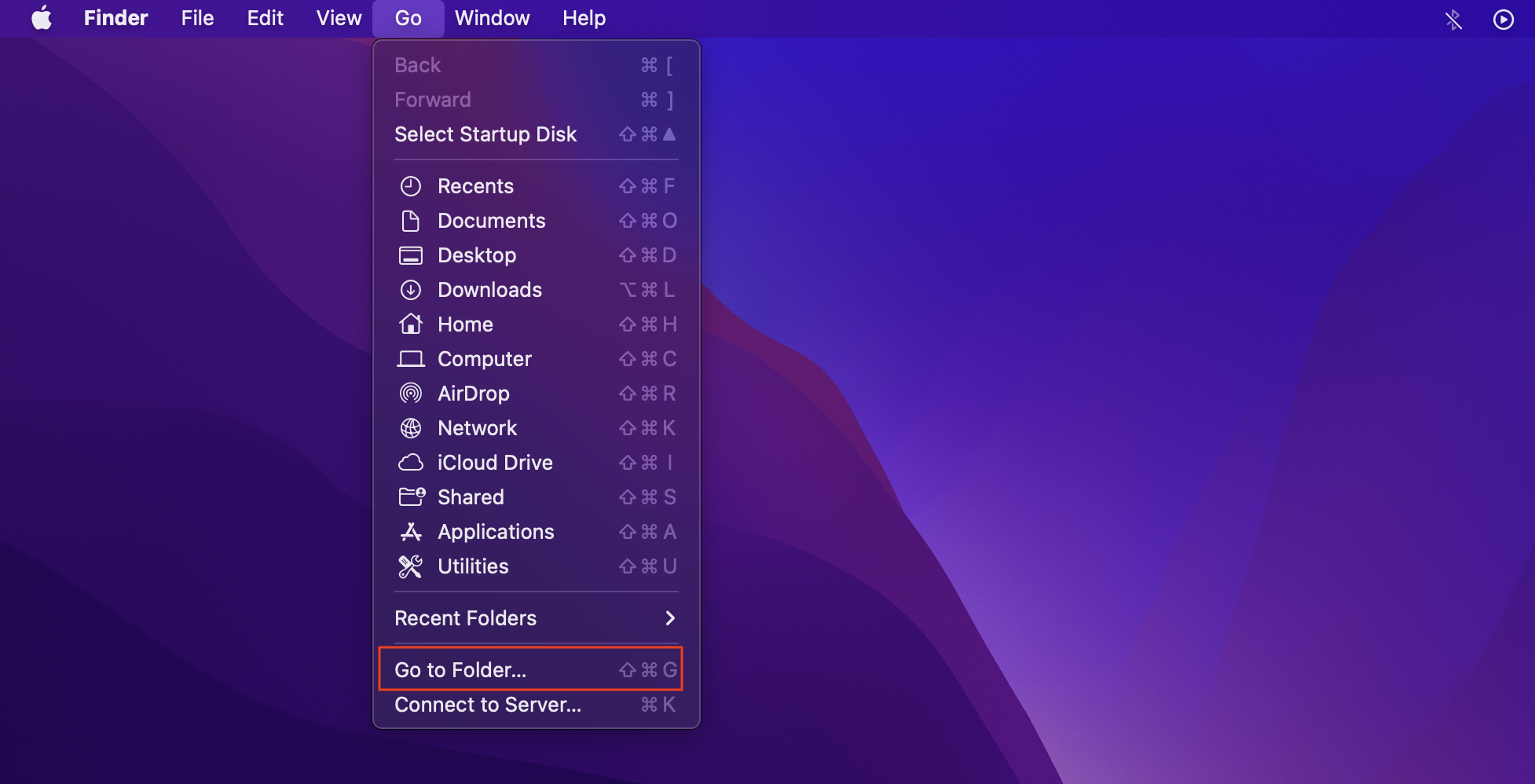Open the View menu
This screenshot has width=1535, height=784.
339,18
